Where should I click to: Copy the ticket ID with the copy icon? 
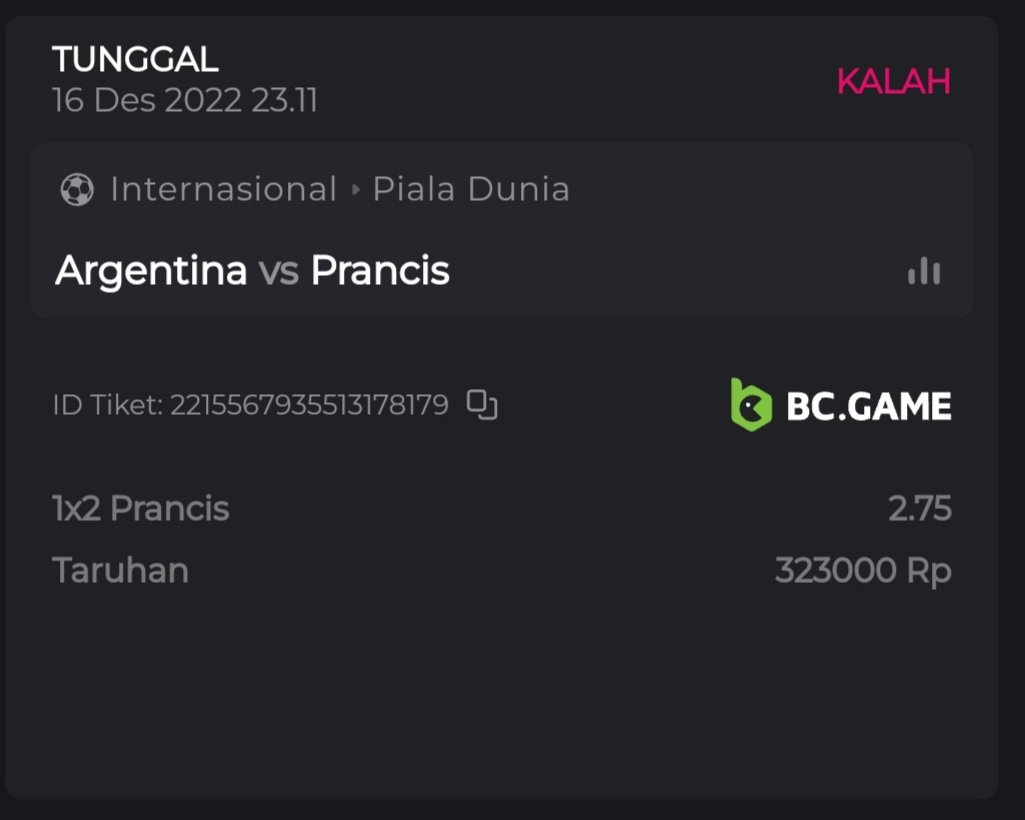click(x=482, y=405)
